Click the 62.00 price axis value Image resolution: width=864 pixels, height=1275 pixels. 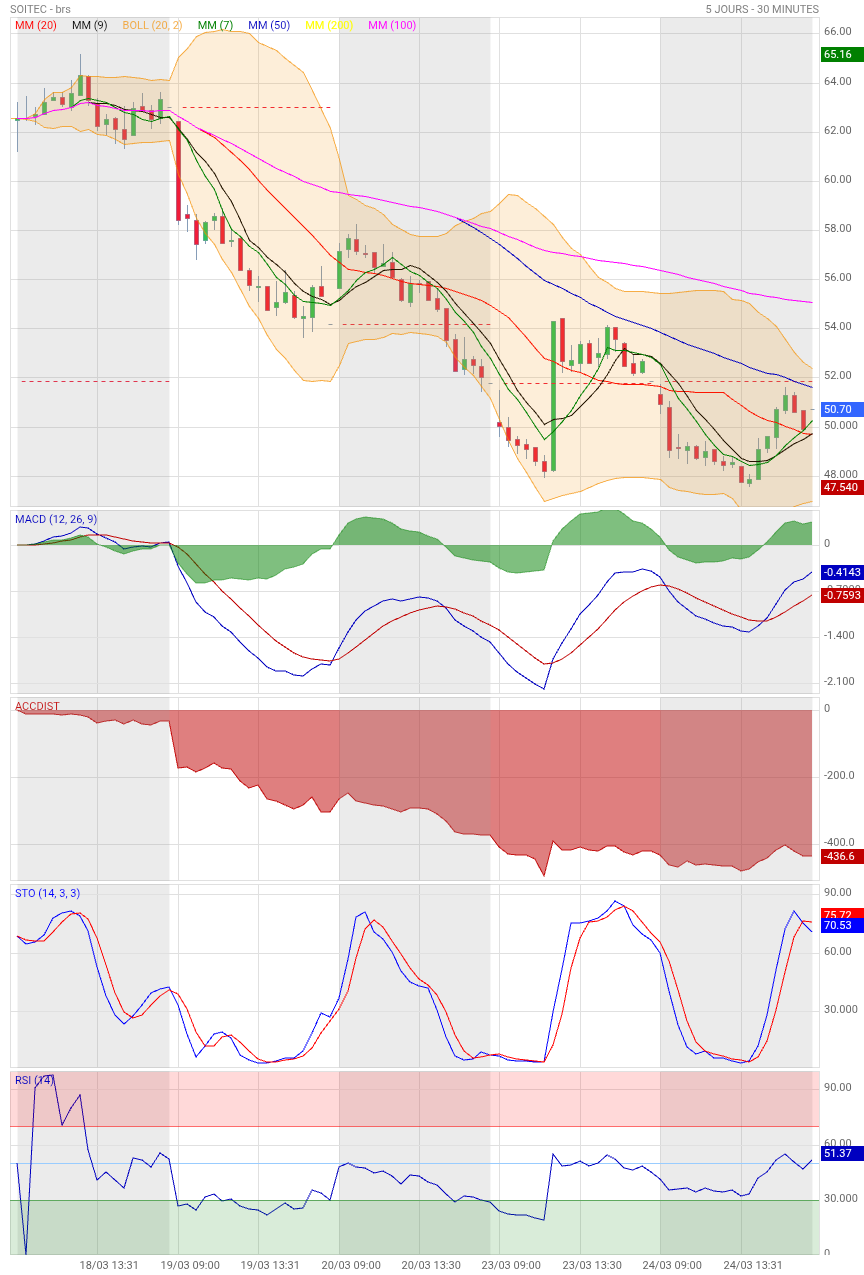coord(837,130)
